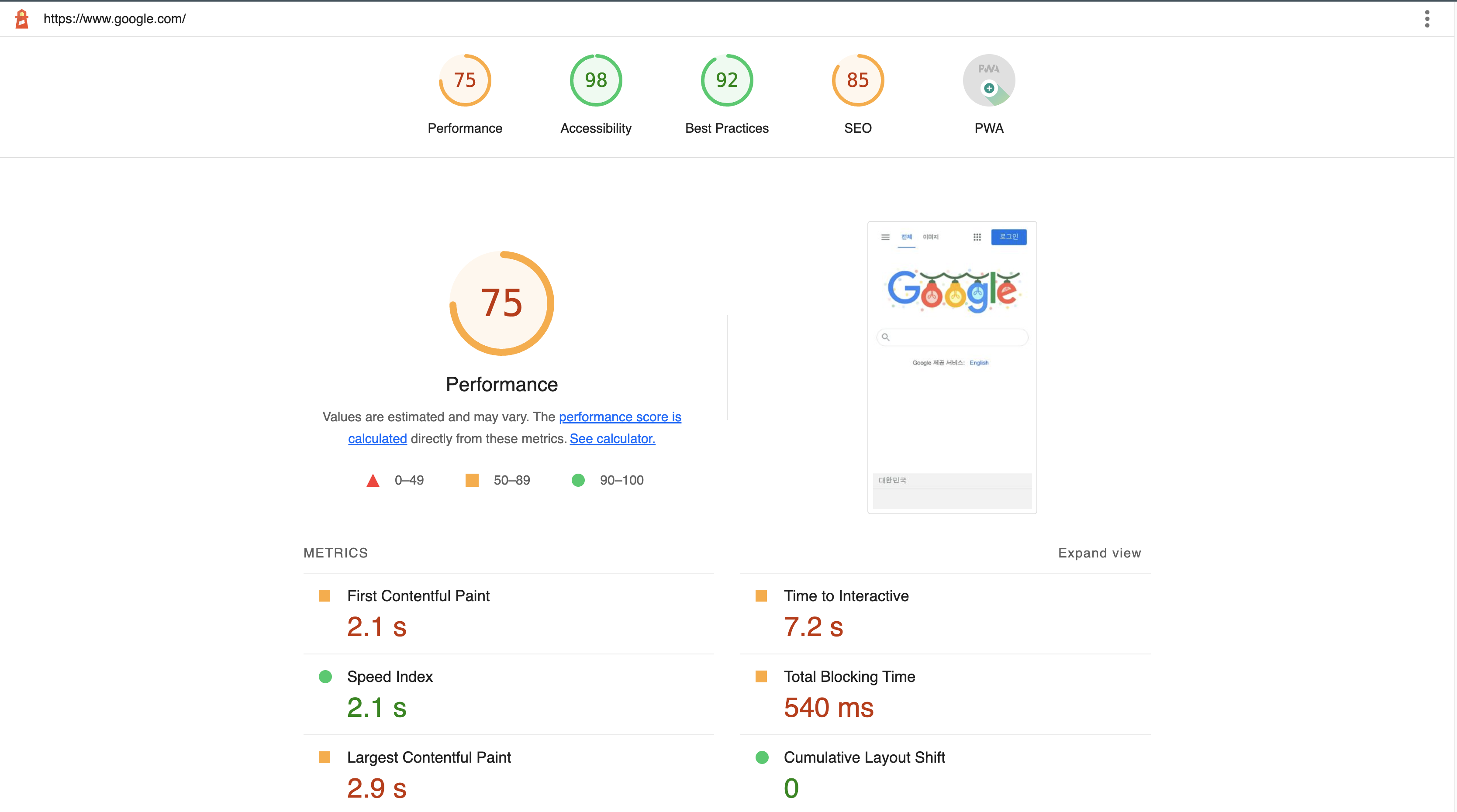1457x812 pixels.
Task: Click the 540 ms blocking time value
Action: pos(829,707)
